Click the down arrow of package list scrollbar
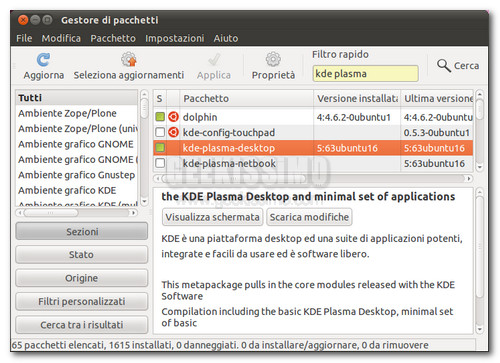500x363 pixels. (x=479, y=167)
